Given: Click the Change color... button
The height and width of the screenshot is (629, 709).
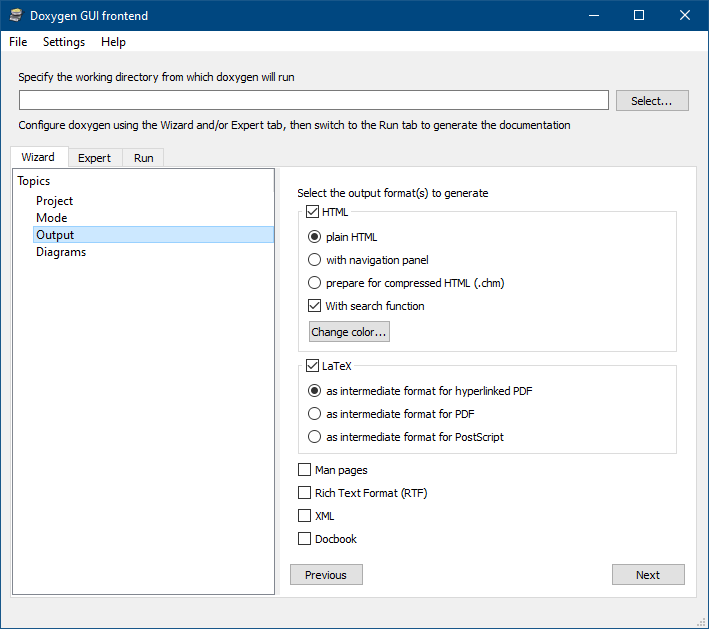Looking at the screenshot, I should tap(349, 332).
